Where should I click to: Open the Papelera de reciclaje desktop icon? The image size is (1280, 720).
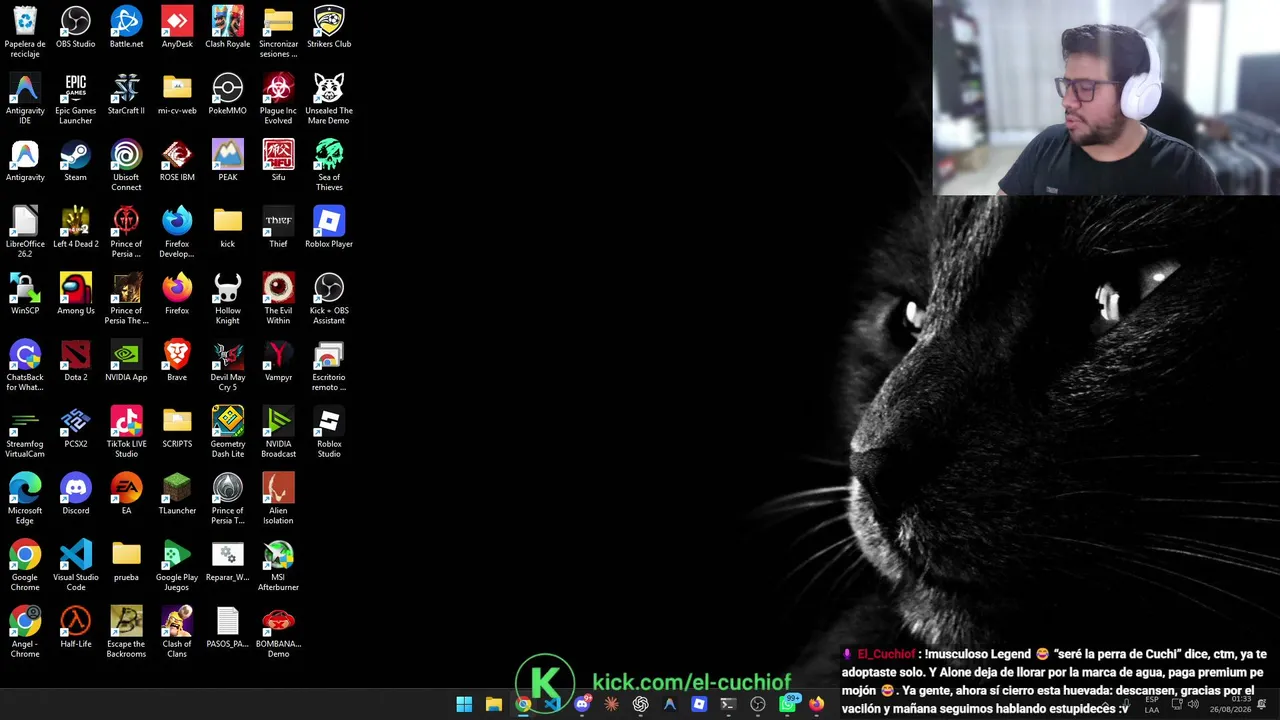click(x=25, y=32)
